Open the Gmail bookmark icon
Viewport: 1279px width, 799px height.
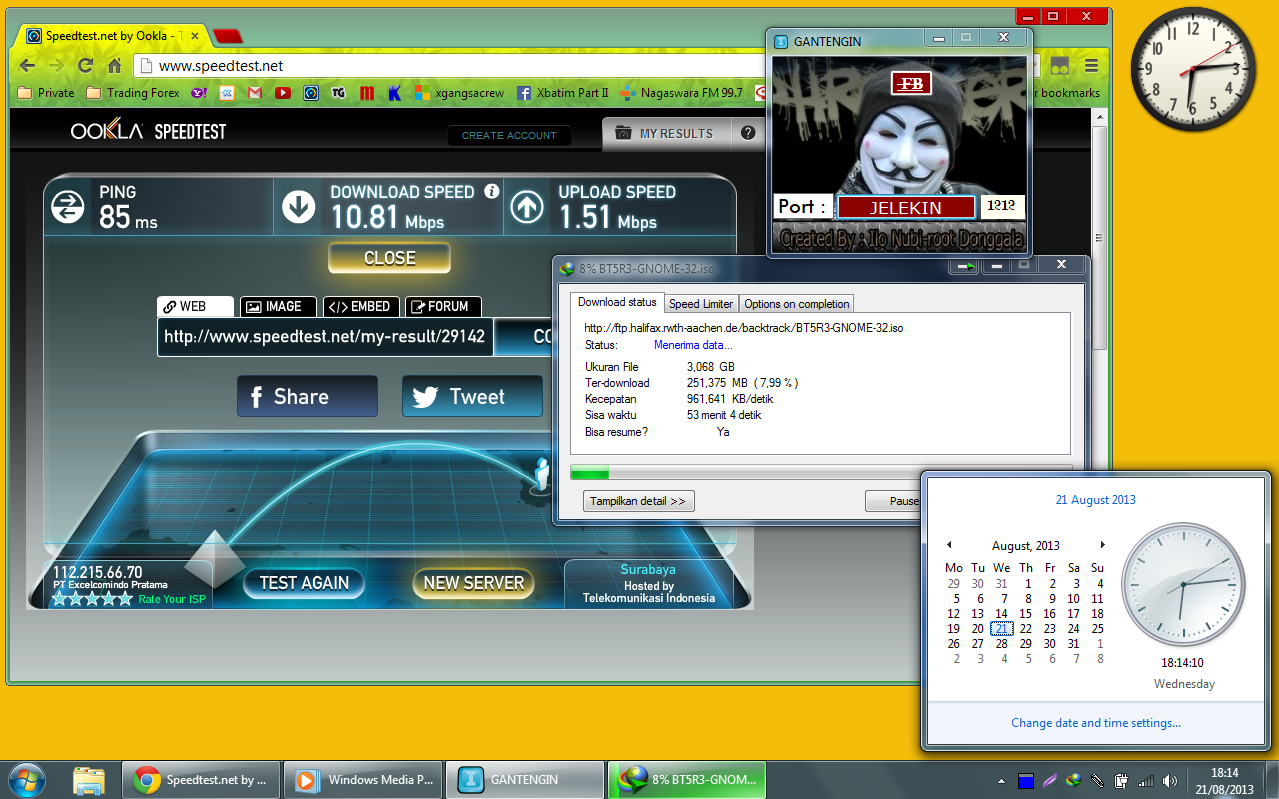[255, 93]
